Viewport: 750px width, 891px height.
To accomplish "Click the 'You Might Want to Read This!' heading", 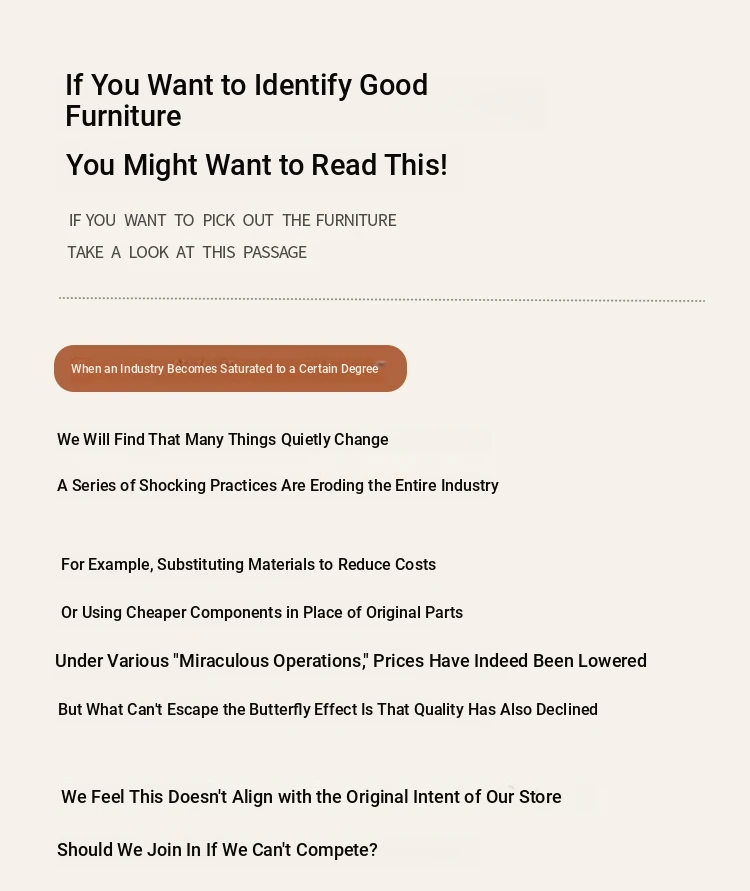I will 257,165.
